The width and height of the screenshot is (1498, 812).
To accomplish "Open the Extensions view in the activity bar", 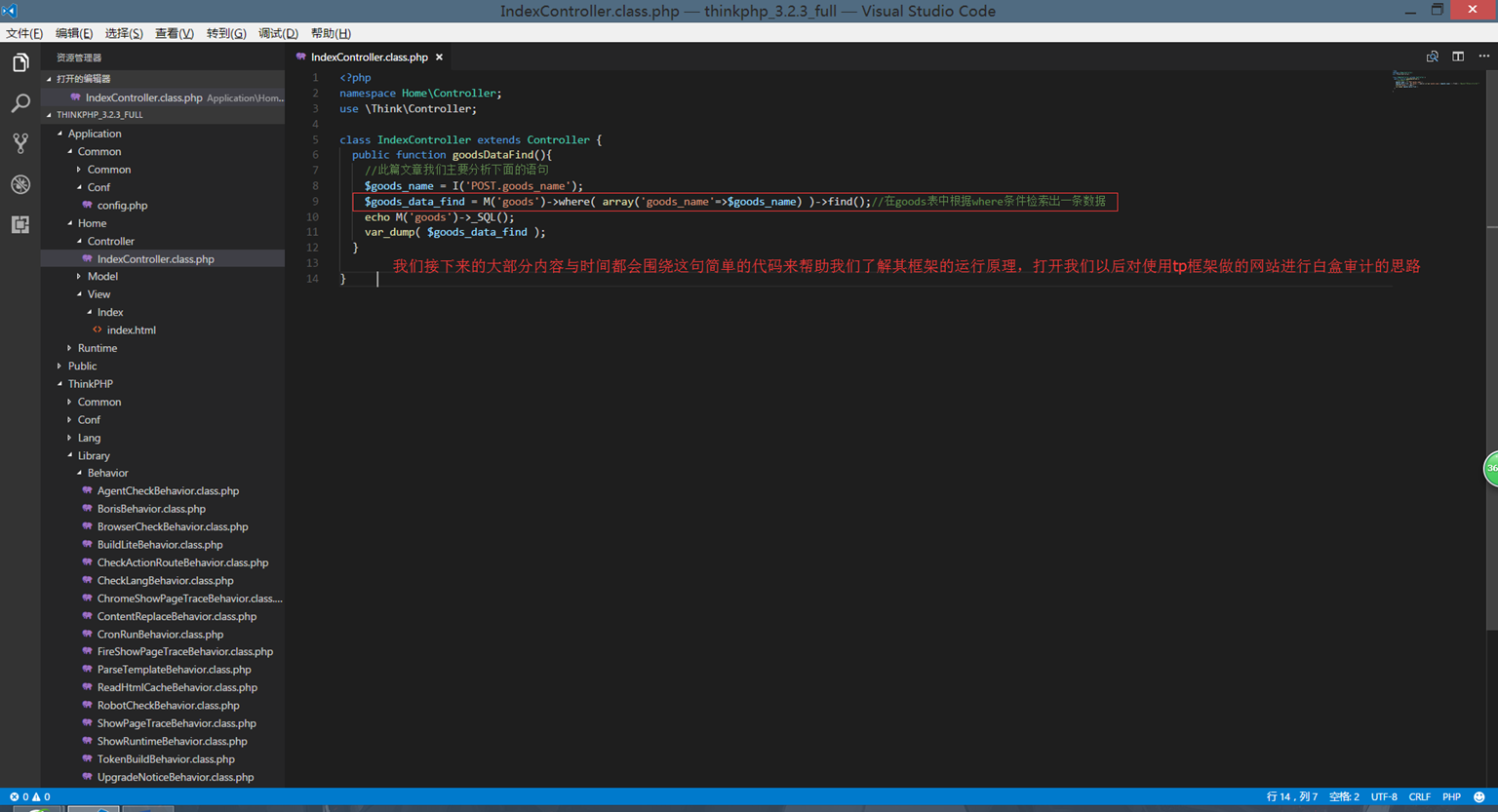I will pos(20,224).
